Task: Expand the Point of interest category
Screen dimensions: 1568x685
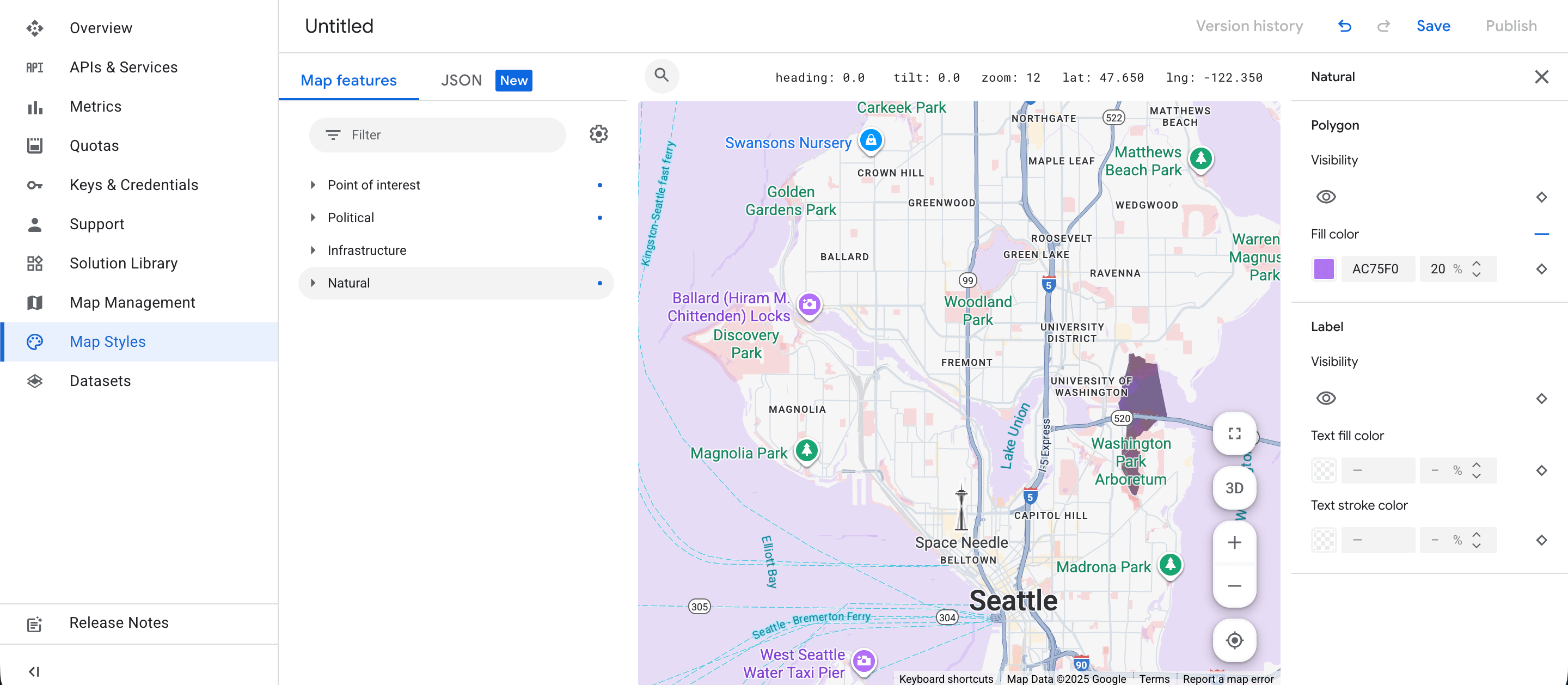Action: [x=314, y=185]
